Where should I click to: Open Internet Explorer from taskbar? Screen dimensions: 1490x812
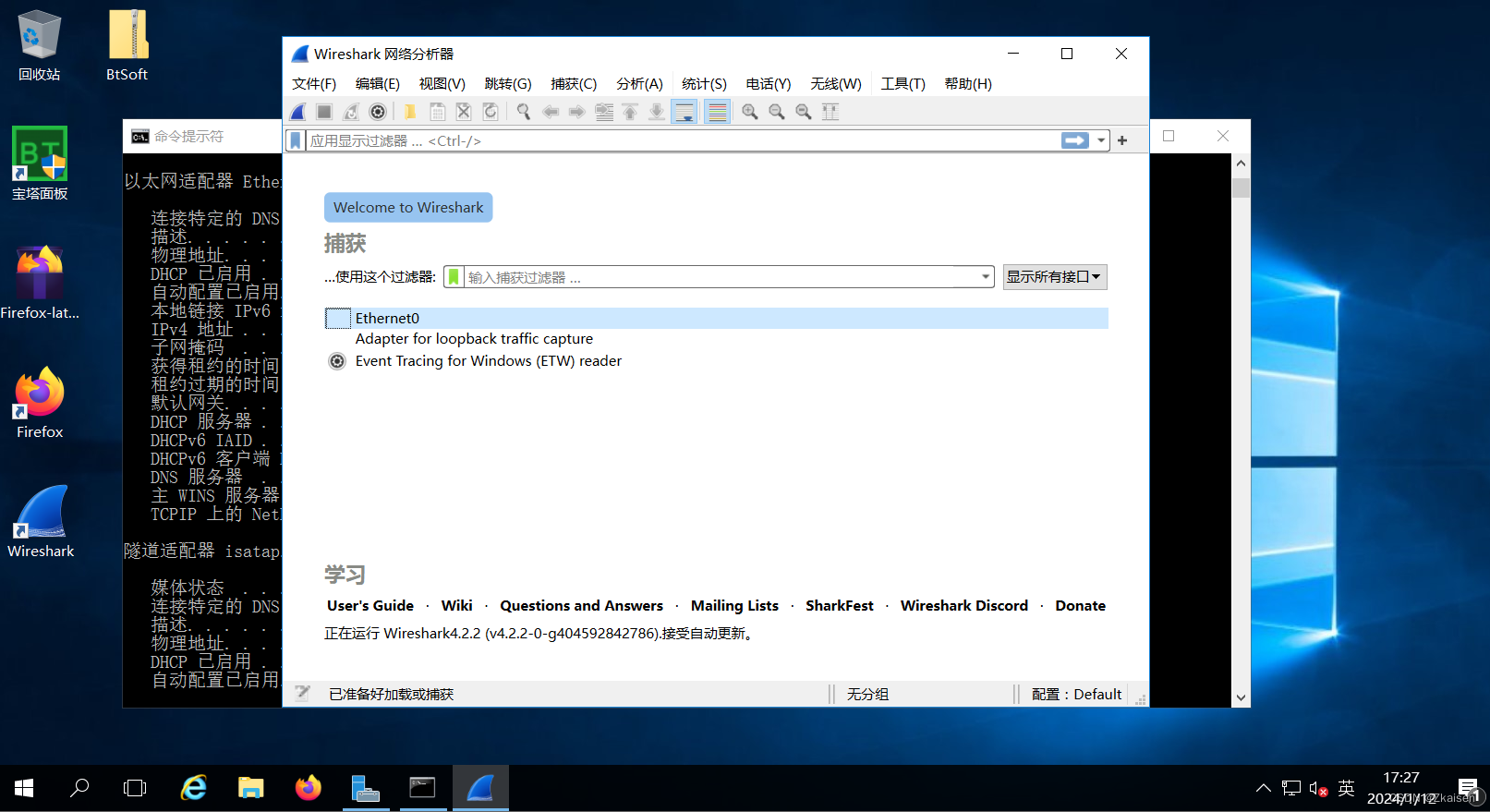tap(194, 788)
